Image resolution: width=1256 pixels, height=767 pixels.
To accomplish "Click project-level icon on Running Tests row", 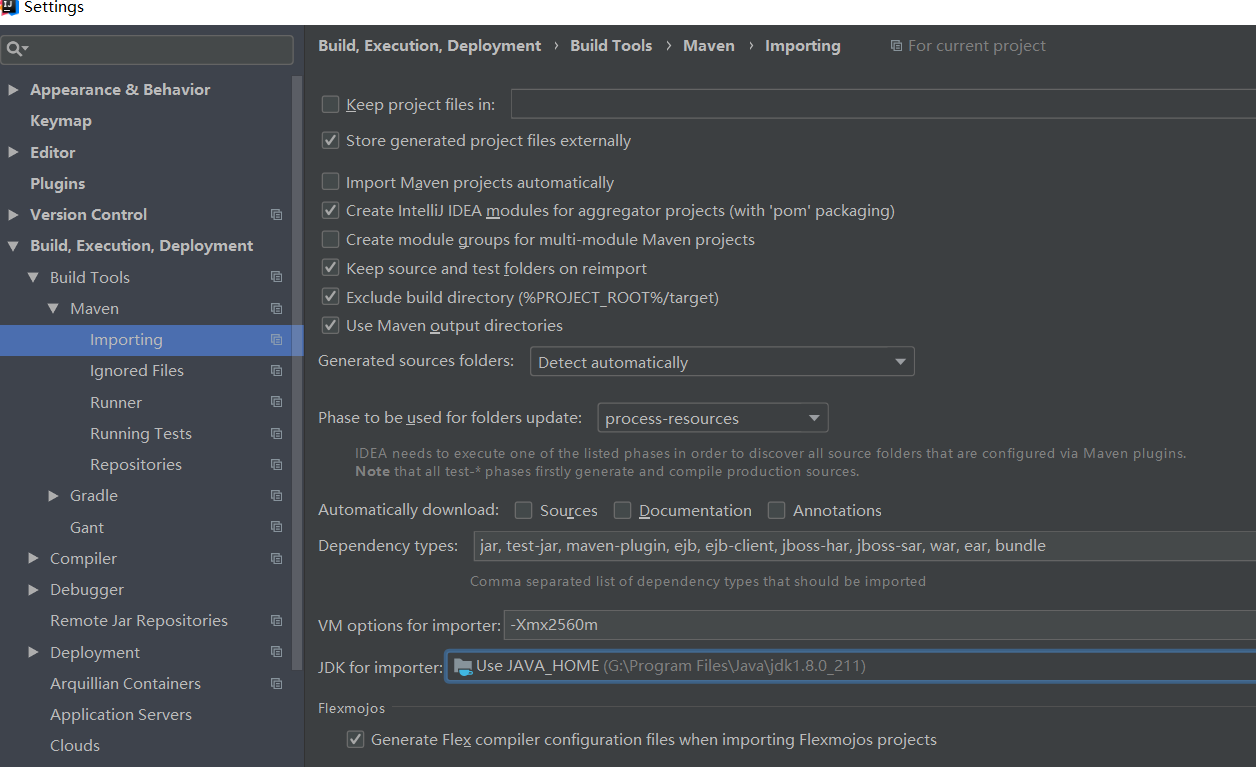I will (x=276, y=434).
